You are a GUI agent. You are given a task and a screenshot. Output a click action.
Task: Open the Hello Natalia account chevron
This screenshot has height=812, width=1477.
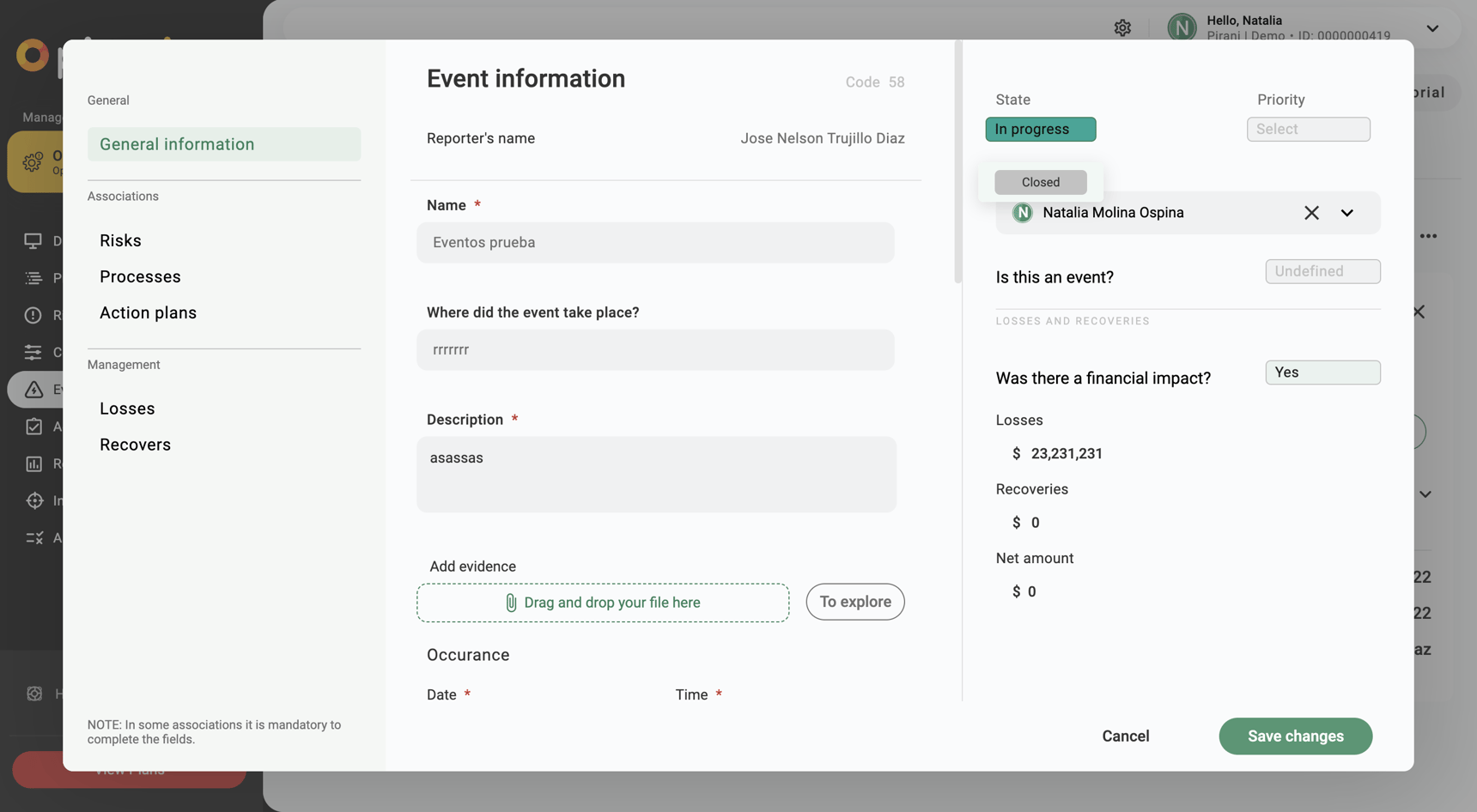[1432, 27]
